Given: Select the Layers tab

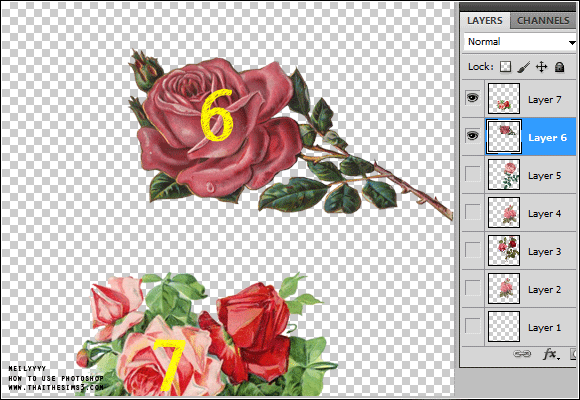Looking at the screenshot, I should pos(485,21).
